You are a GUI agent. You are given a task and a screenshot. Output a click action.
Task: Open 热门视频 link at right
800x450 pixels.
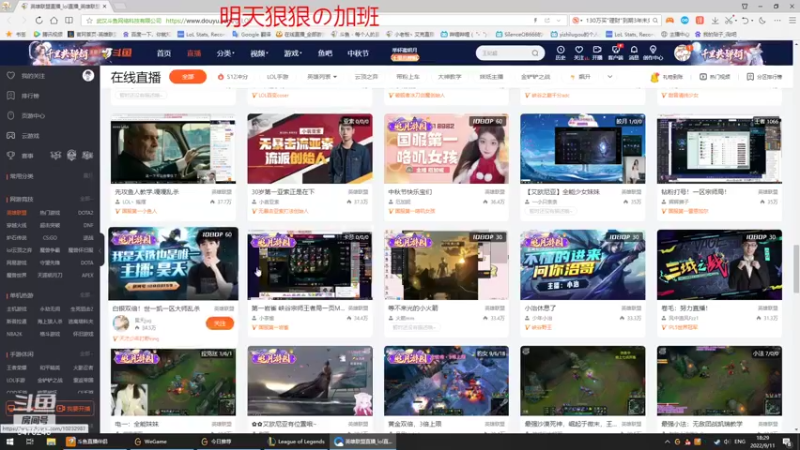point(715,77)
